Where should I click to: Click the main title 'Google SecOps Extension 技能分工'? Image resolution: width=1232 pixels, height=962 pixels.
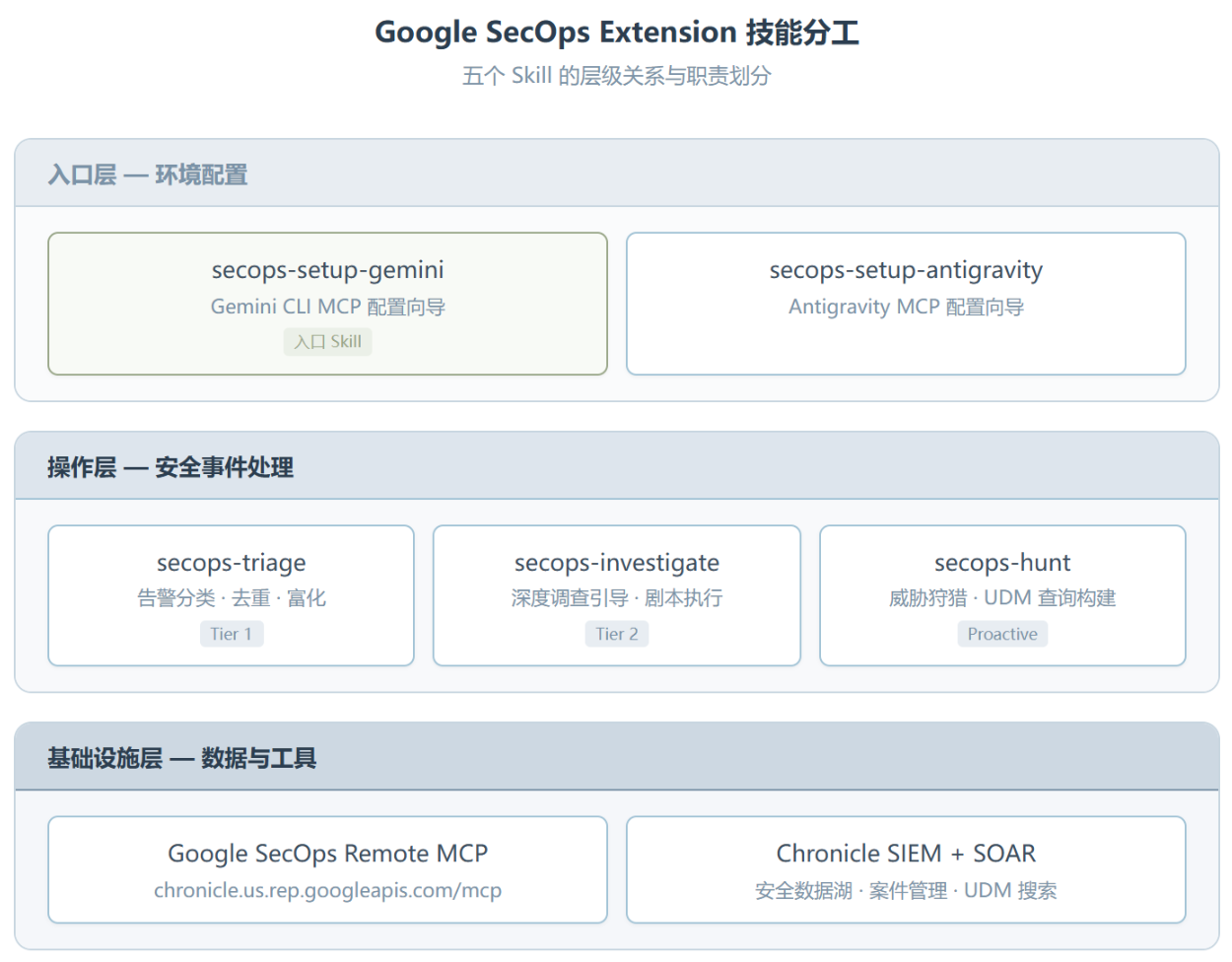coord(617,33)
